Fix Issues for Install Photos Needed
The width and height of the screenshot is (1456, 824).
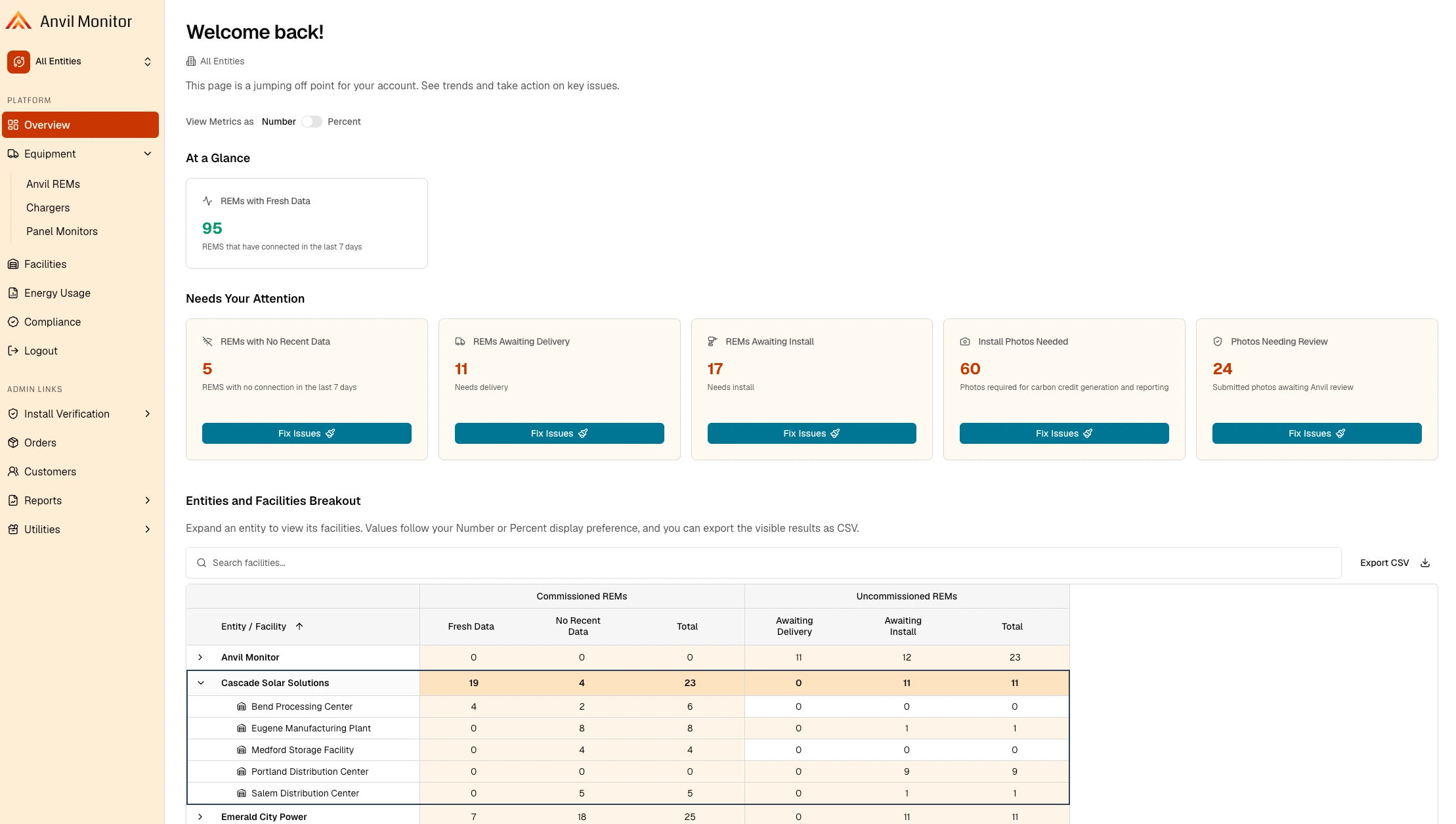(1064, 433)
